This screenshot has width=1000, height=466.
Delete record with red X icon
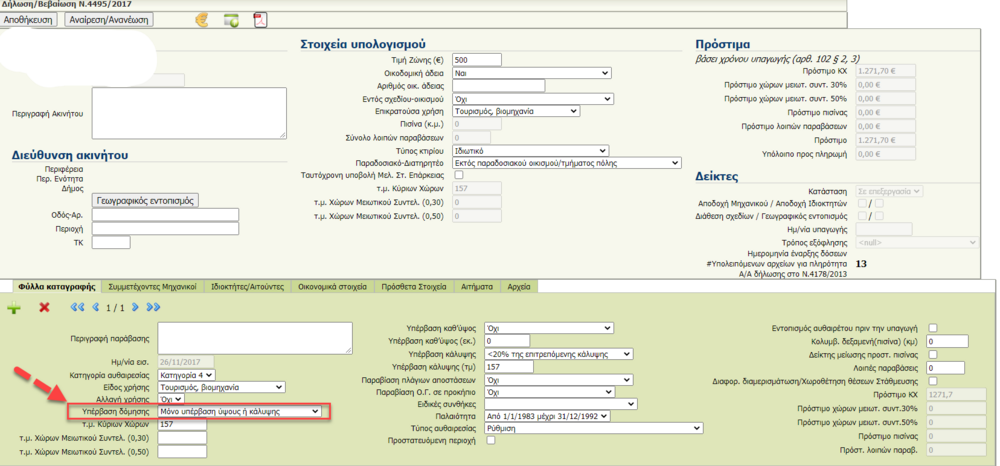[44, 307]
